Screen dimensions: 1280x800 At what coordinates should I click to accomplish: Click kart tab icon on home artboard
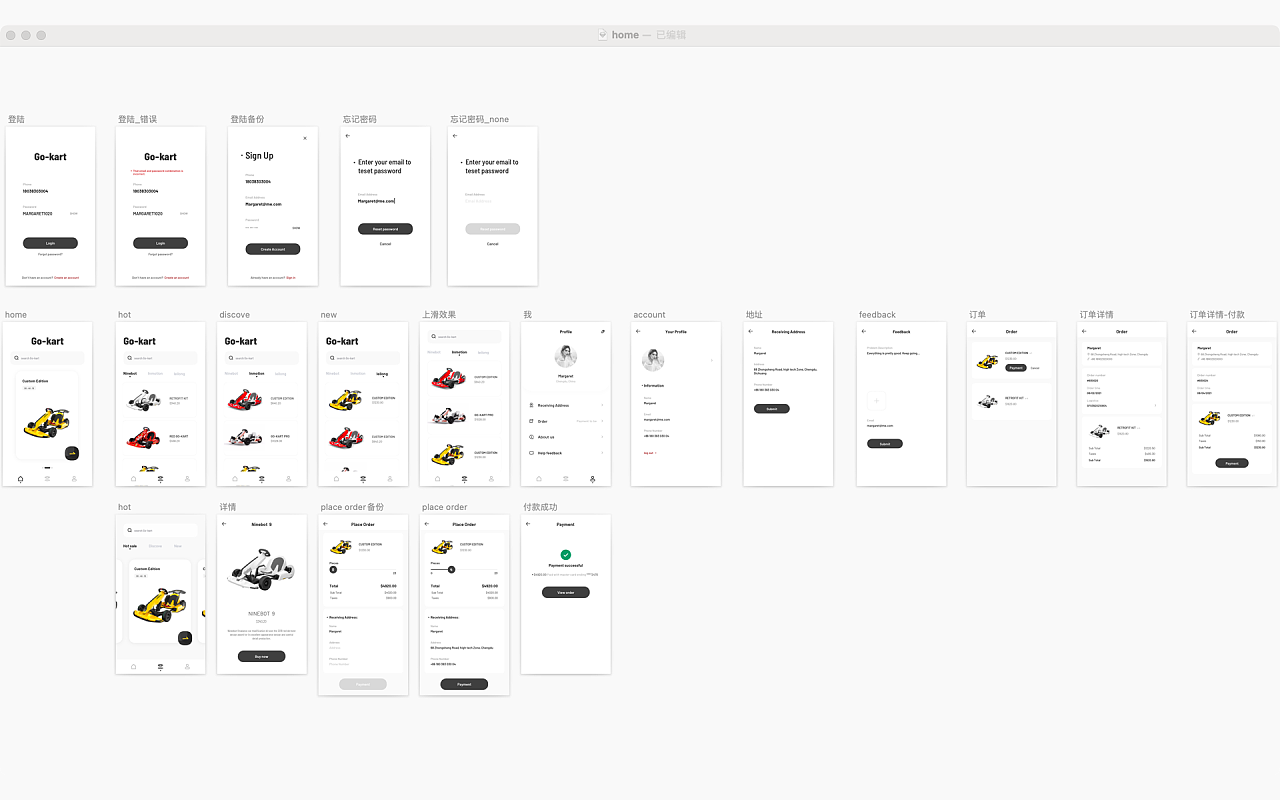47,479
